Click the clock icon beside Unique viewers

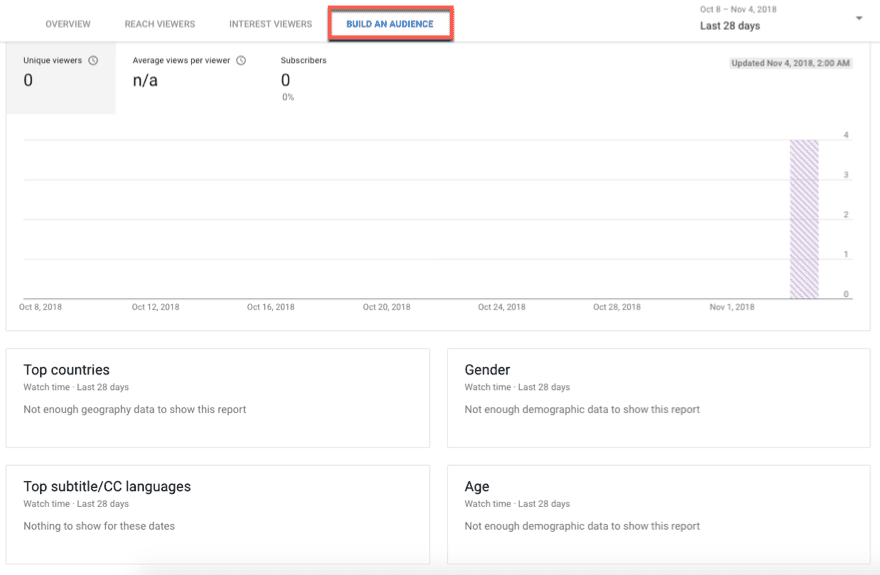click(93, 61)
